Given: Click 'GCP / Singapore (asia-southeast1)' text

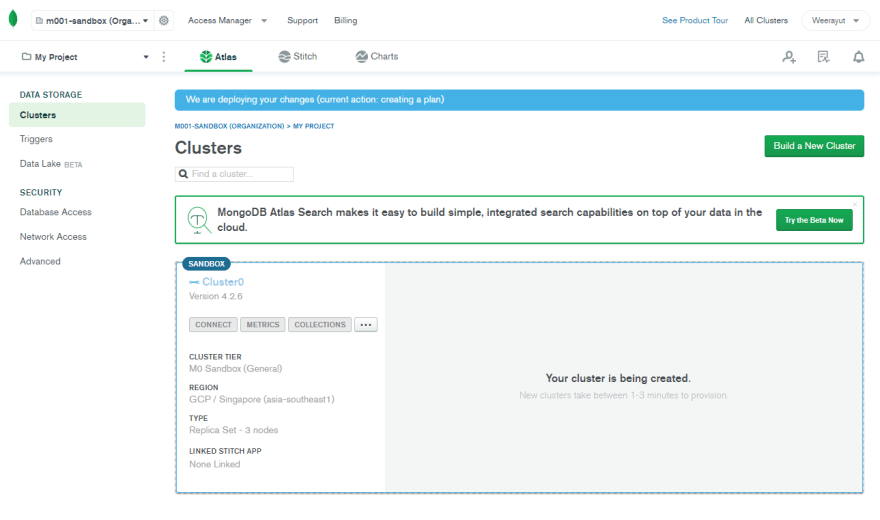Looking at the screenshot, I should click(x=262, y=399).
